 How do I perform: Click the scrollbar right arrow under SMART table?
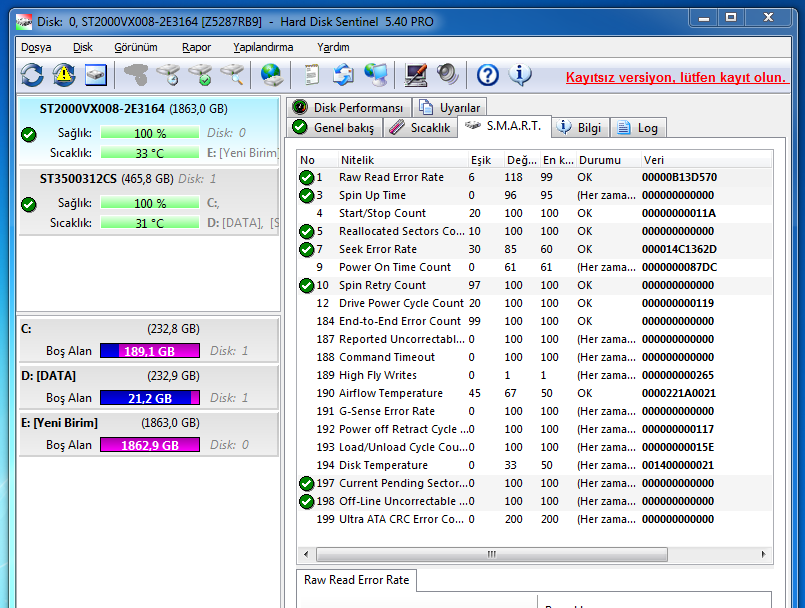click(x=763, y=555)
